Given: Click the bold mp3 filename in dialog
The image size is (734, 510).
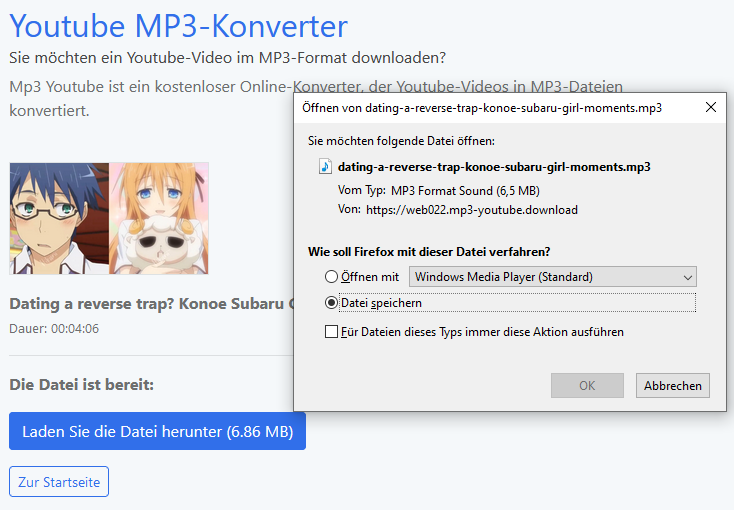Looking at the screenshot, I should pos(494,166).
